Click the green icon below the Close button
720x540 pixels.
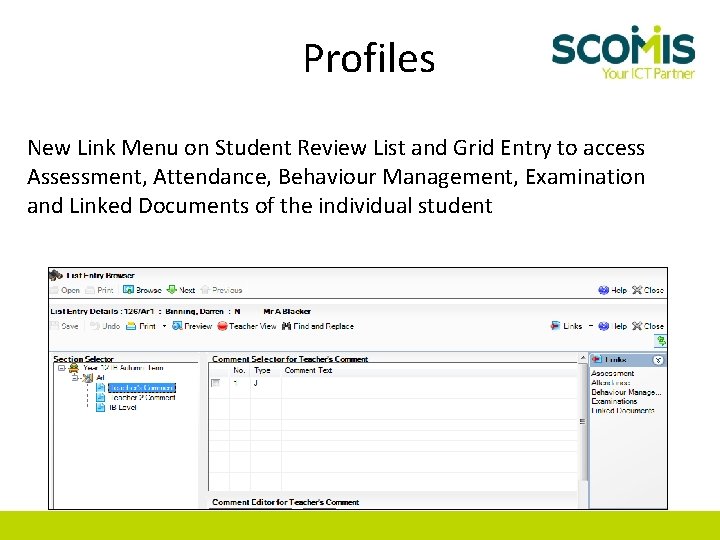[661, 341]
